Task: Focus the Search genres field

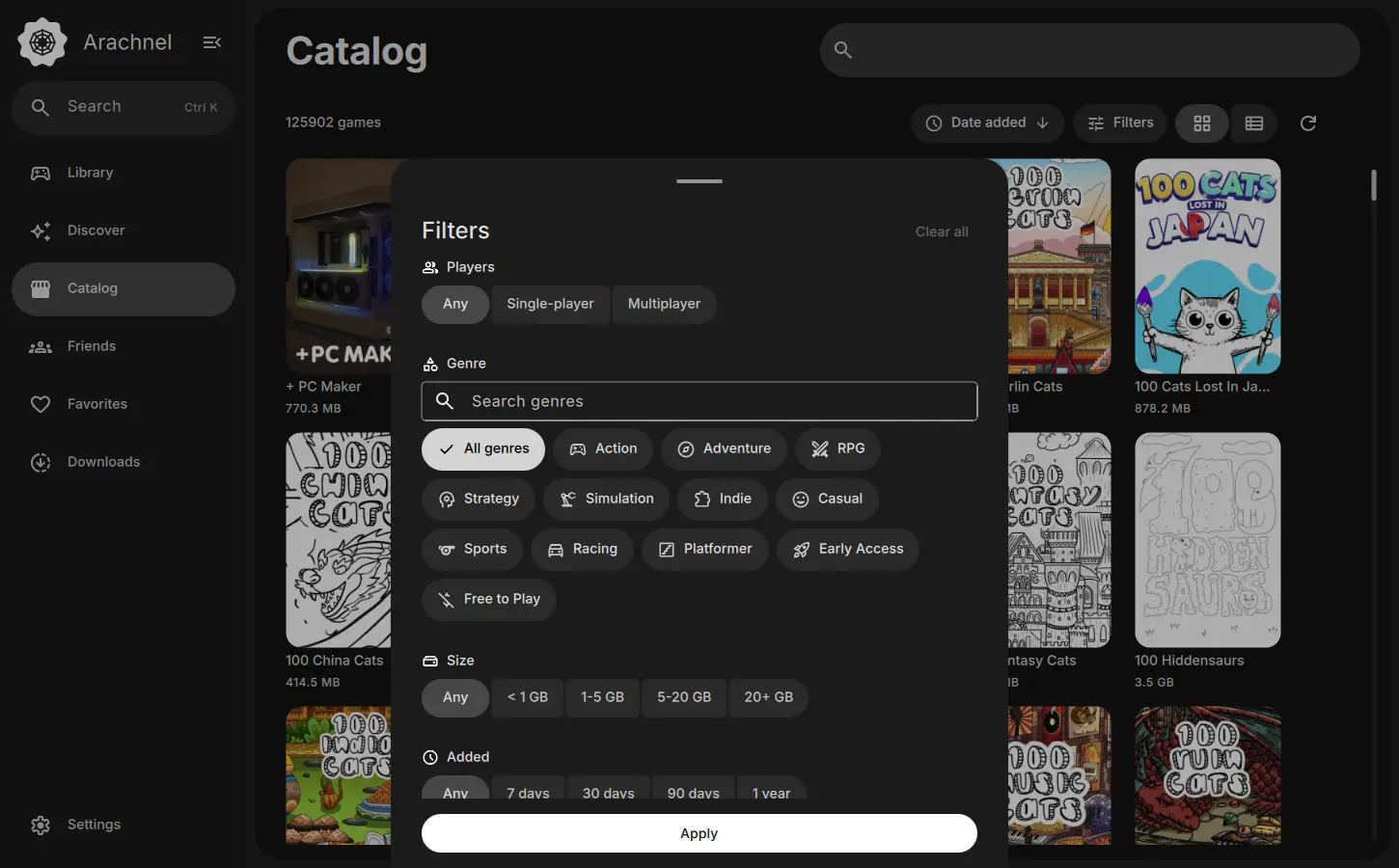Action: point(699,401)
